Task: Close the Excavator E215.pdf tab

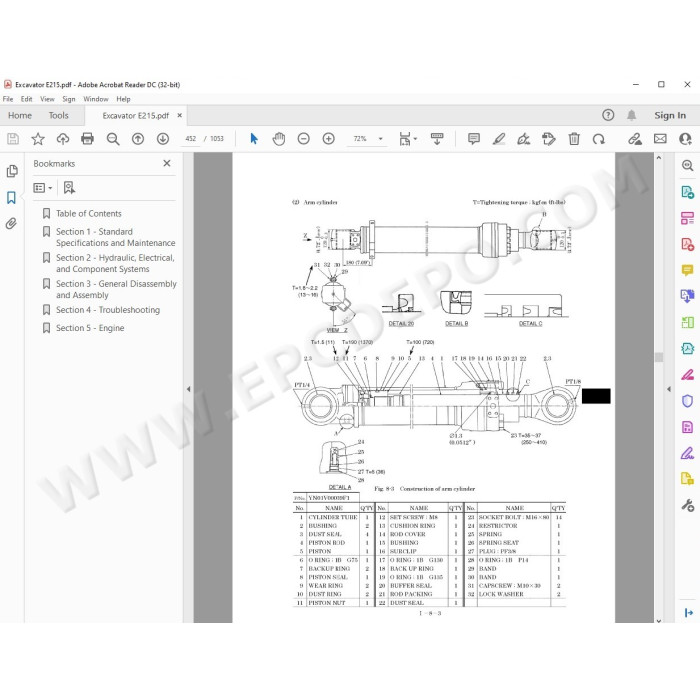Action: click(179, 115)
